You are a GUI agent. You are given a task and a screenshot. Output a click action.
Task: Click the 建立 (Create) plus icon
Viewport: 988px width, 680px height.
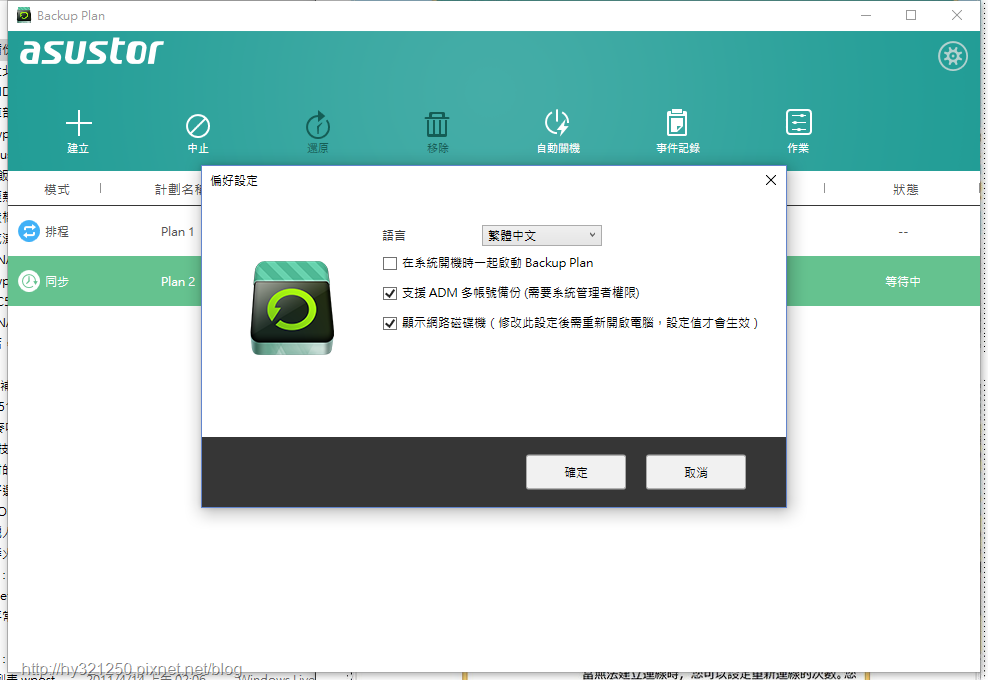coord(78,124)
